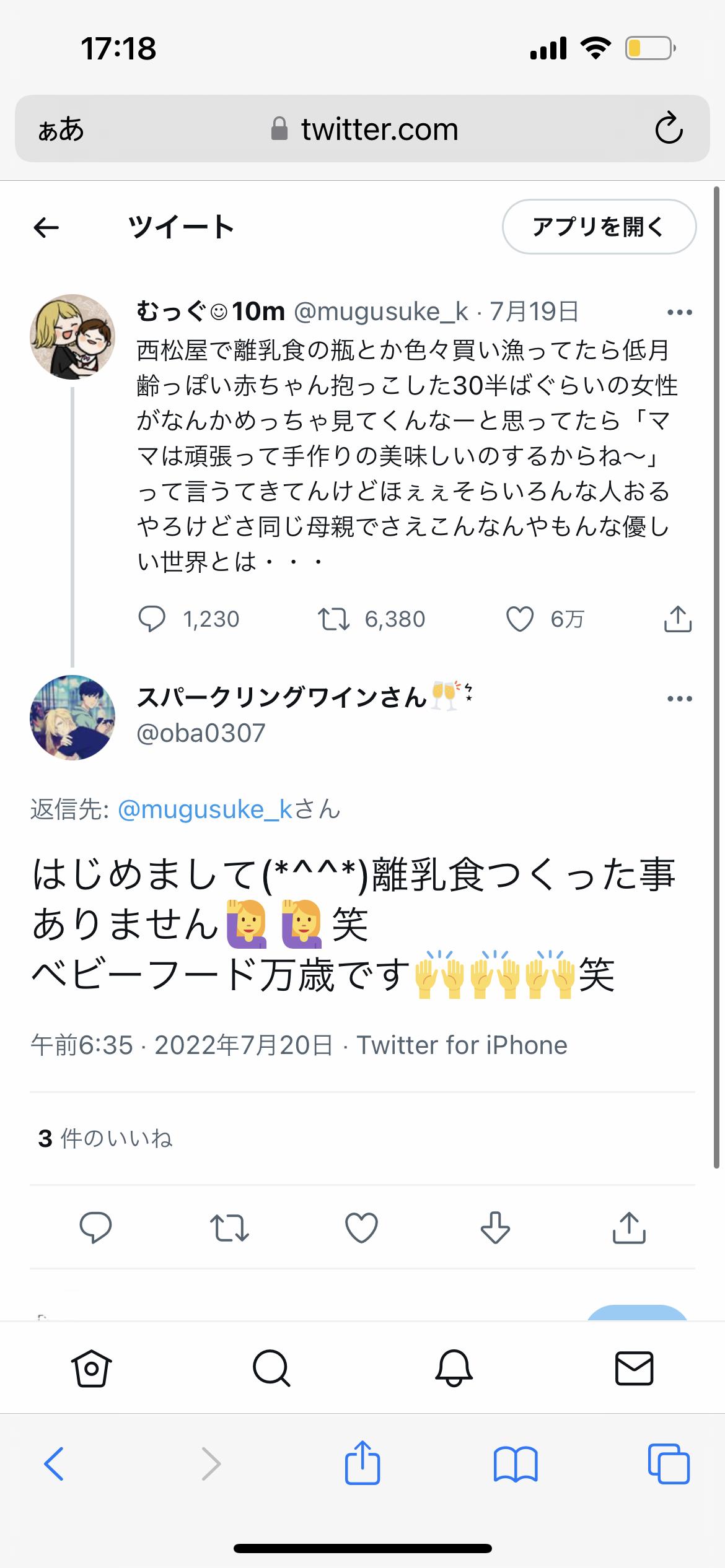Open Twitter direct messages envelope
Screen dimensions: 725x1568
634,1368
